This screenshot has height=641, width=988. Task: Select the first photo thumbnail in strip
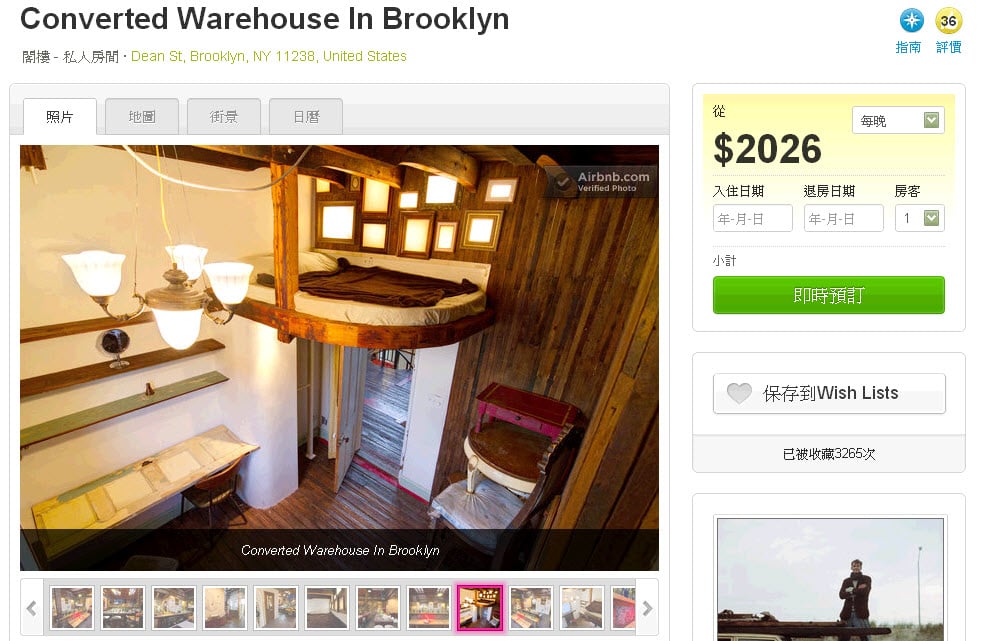(x=72, y=608)
